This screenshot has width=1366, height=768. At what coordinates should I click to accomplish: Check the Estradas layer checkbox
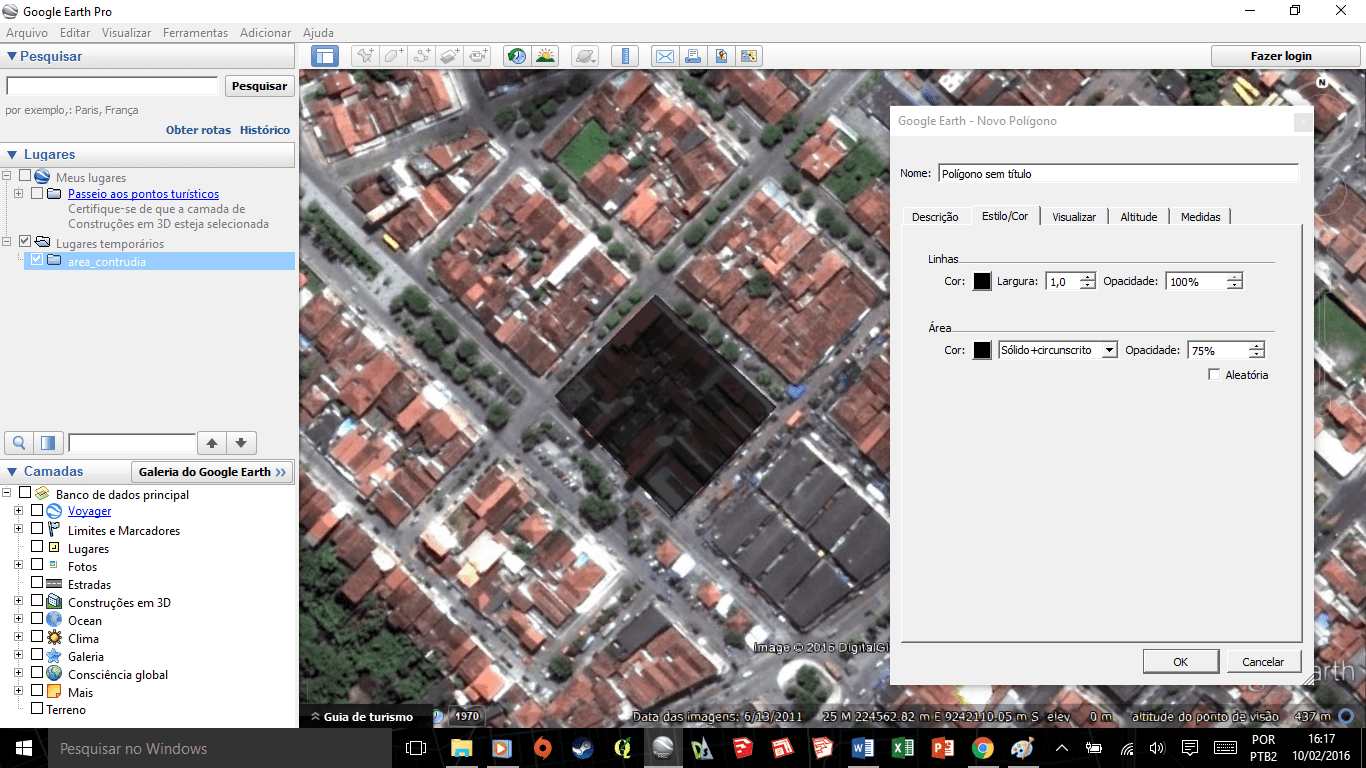point(37,584)
